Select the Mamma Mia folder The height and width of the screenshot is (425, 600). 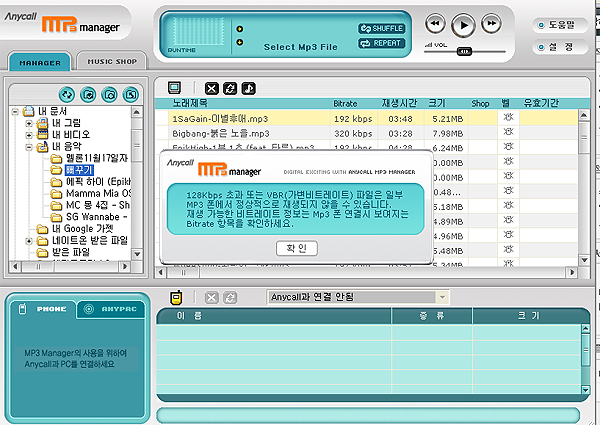[x=98, y=194]
